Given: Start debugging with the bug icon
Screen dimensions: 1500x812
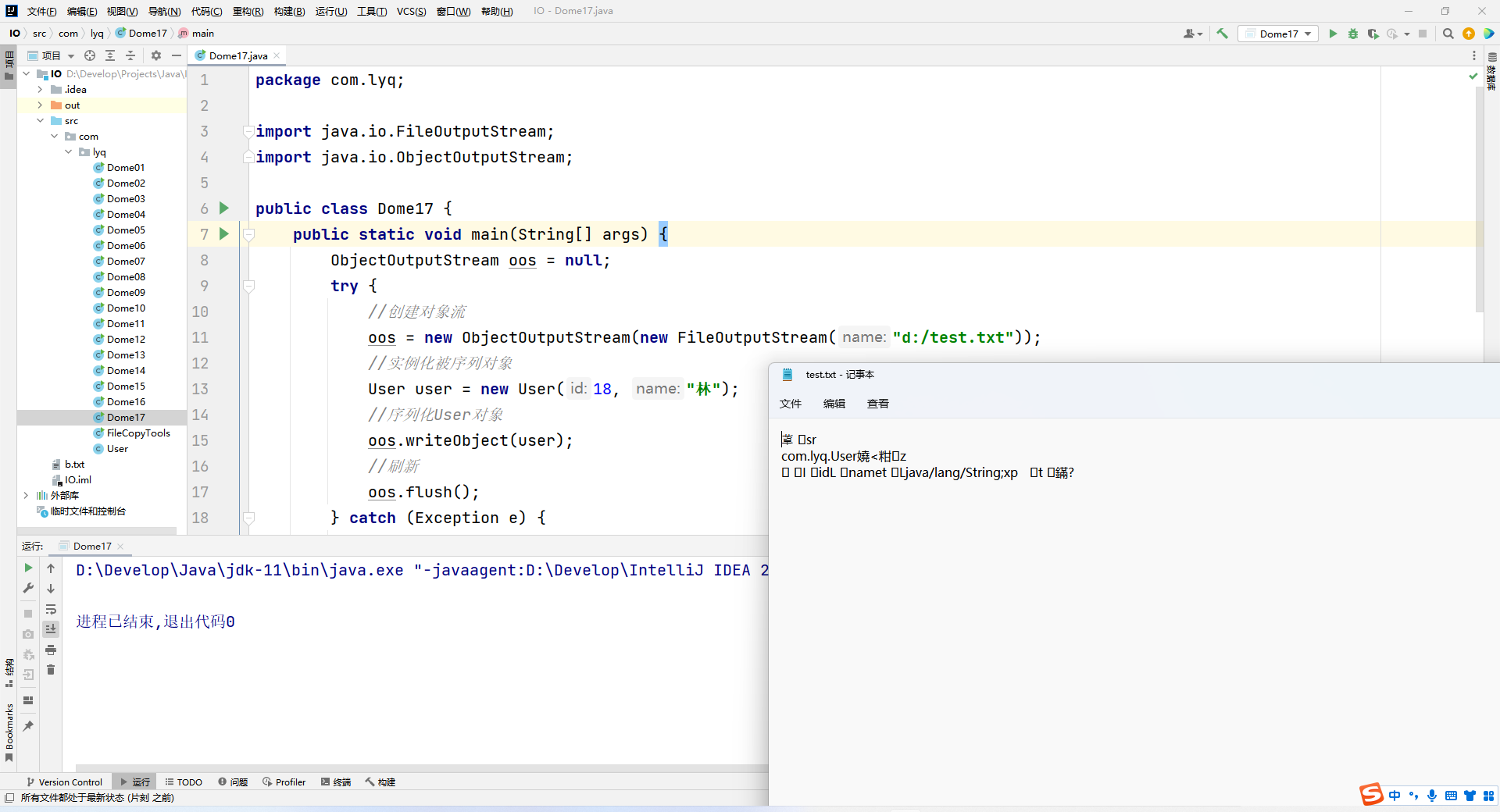Looking at the screenshot, I should click(1353, 34).
